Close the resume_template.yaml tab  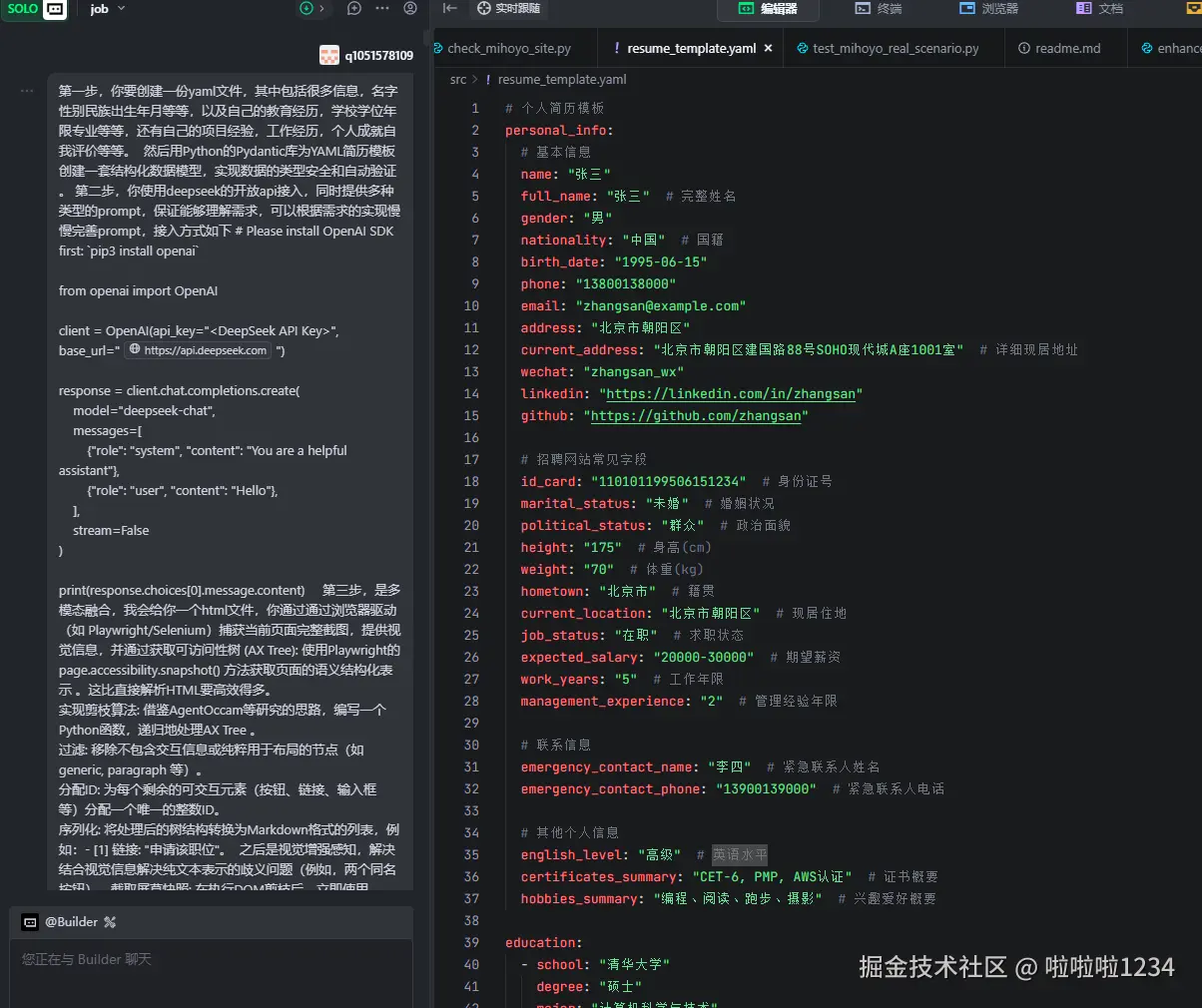(768, 48)
